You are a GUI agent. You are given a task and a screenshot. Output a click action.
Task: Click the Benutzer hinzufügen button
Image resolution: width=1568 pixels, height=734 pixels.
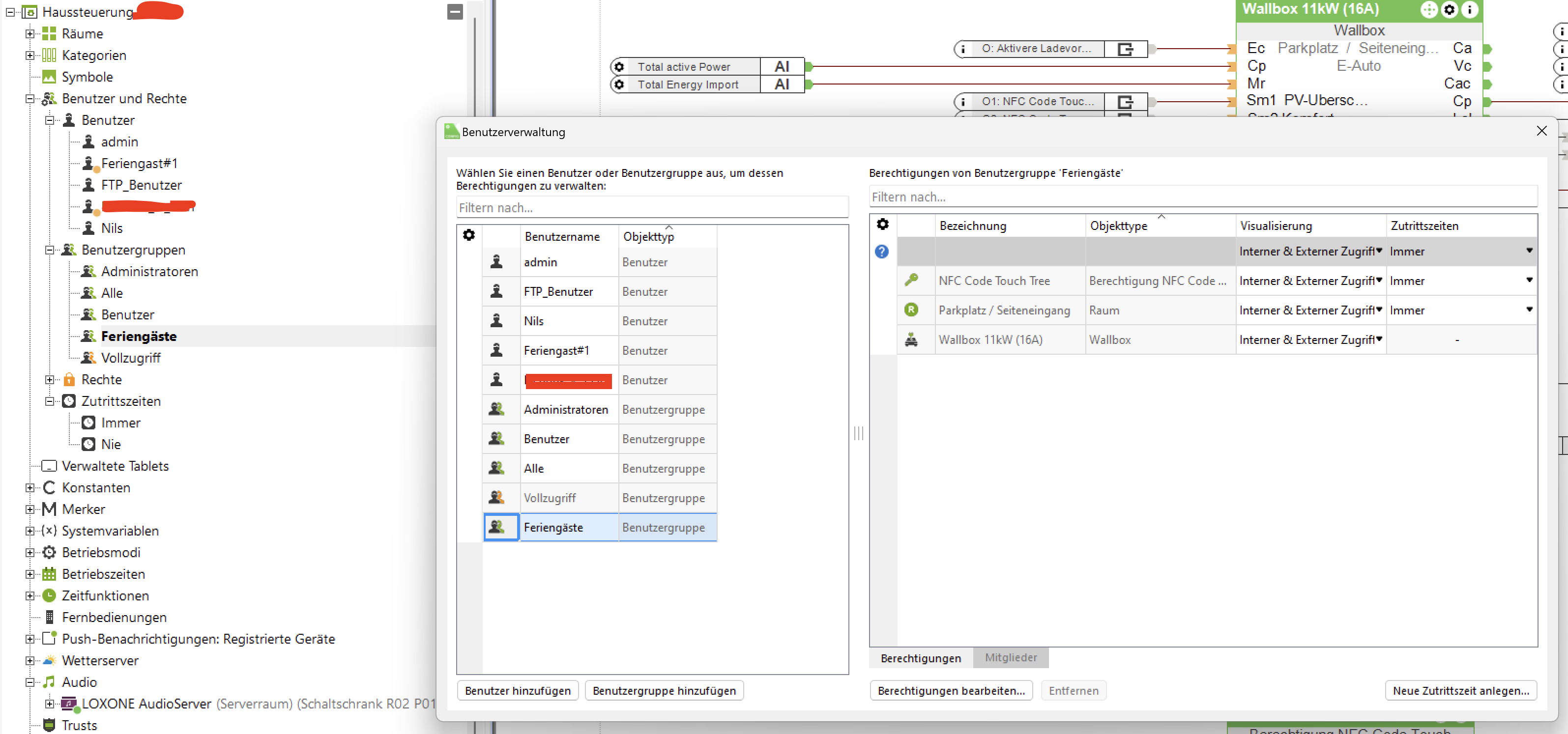pos(518,690)
